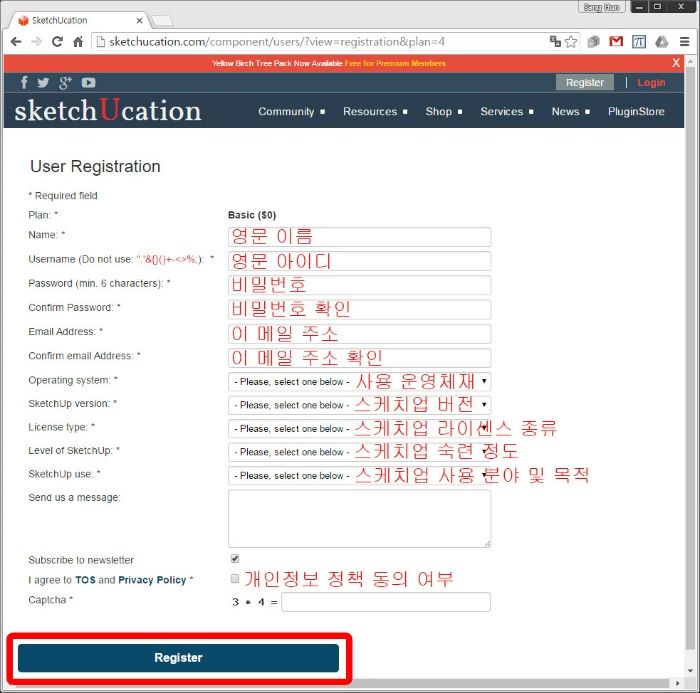Open the browser home page icon
This screenshot has width=700, height=693.
[78, 42]
